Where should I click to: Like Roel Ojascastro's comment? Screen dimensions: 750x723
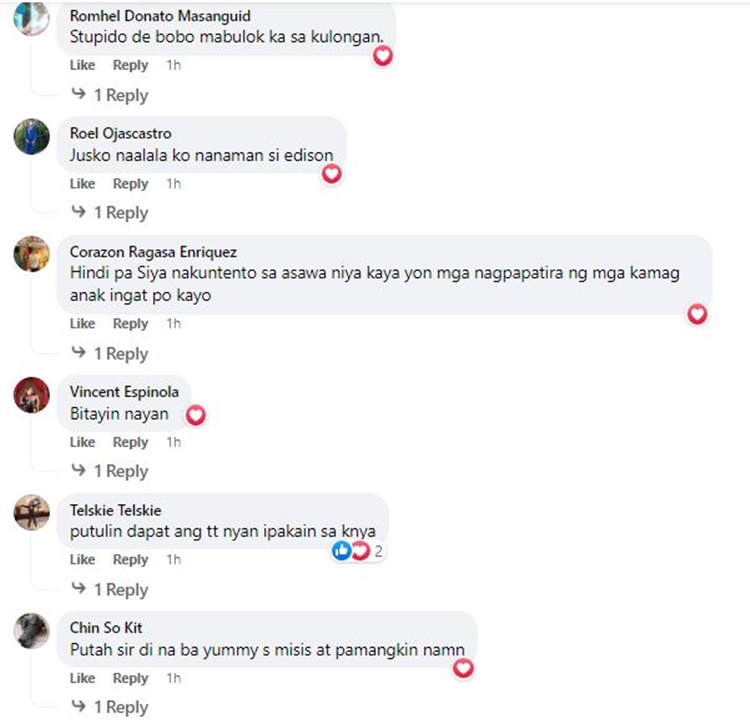[x=82, y=184]
